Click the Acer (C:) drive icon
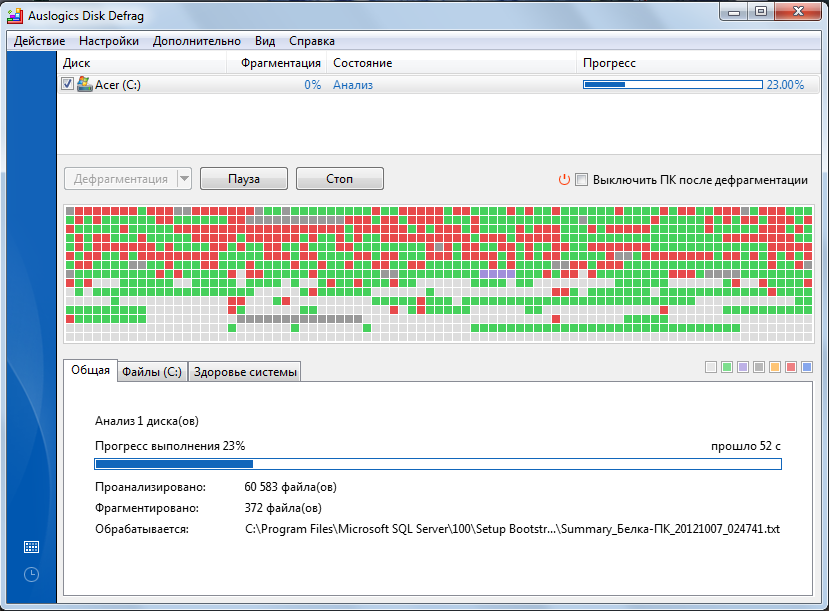 [x=85, y=84]
